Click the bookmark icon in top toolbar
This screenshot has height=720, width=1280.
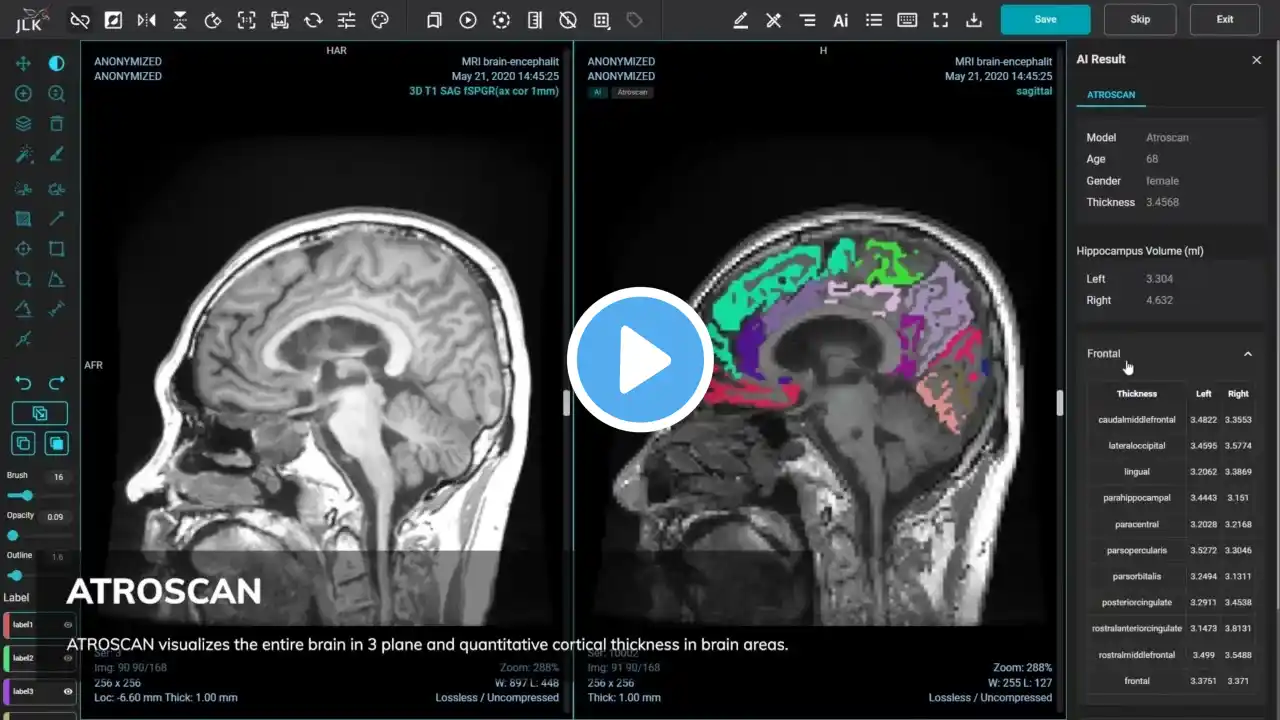434,20
